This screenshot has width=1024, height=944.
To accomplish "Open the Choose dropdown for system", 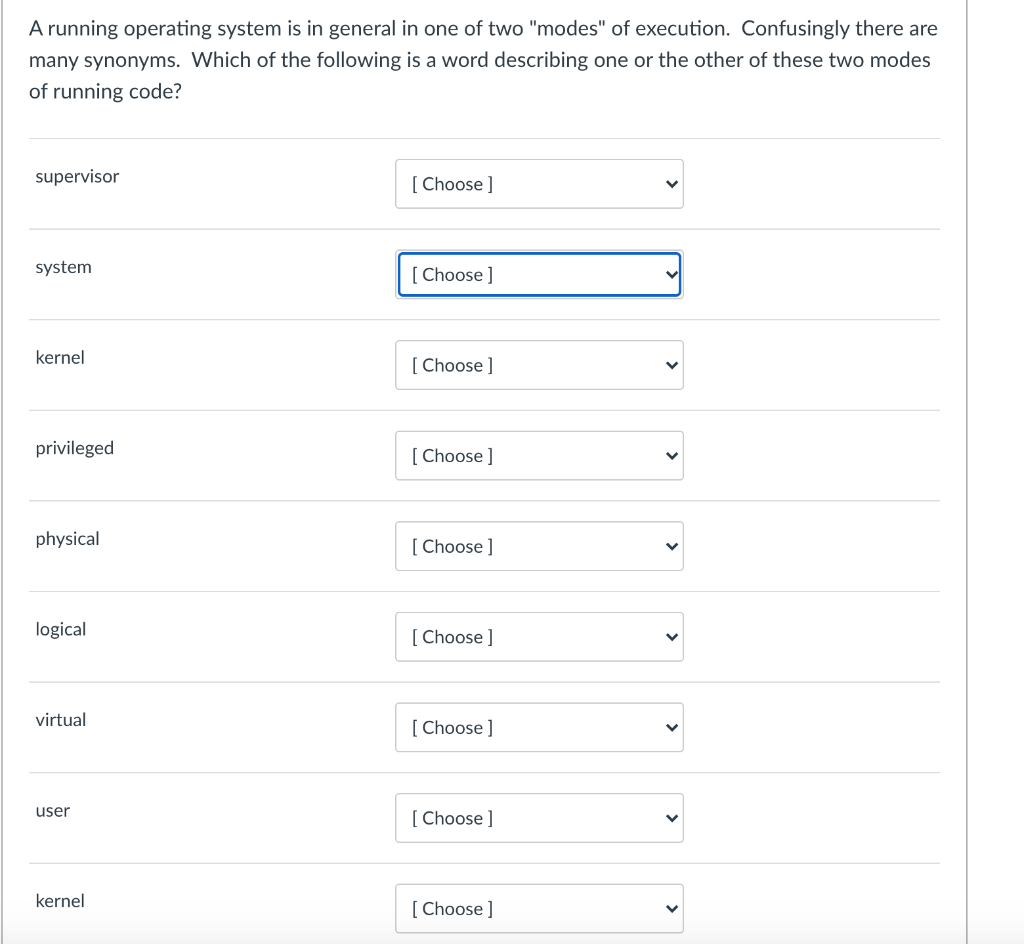I will coord(538,275).
